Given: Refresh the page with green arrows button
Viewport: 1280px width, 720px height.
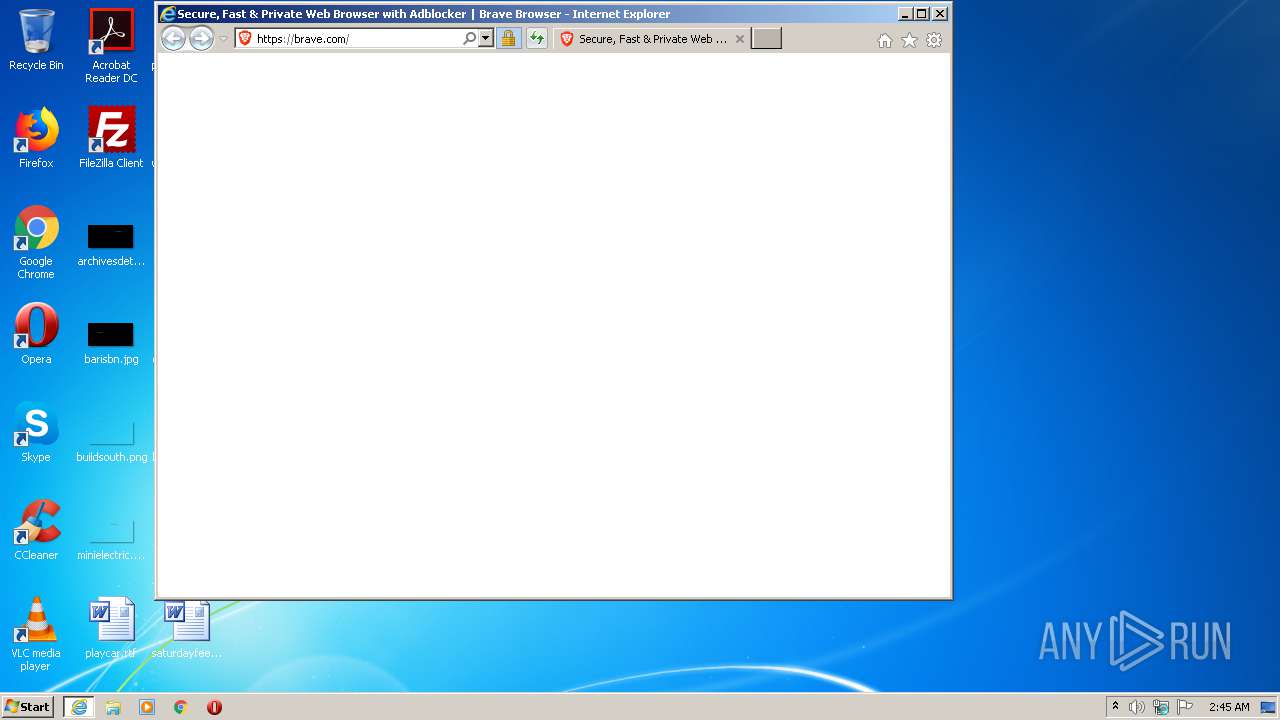Looking at the screenshot, I should 537,39.
